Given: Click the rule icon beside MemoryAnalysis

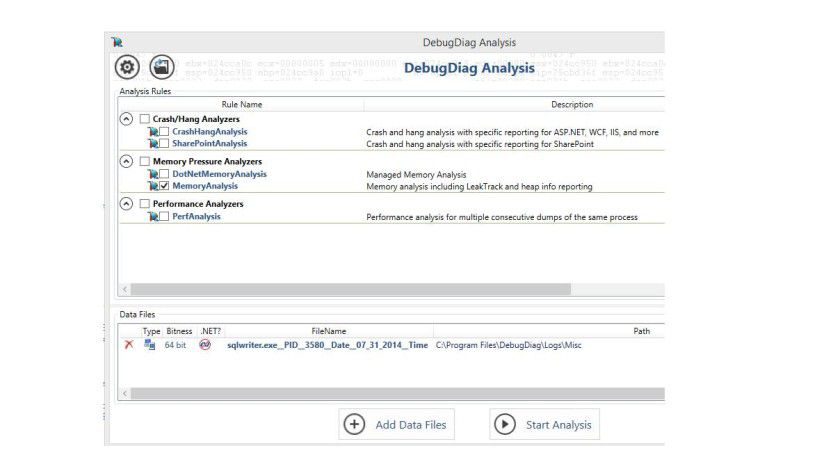Looking at the screenshot, I should tap(153, 185).
